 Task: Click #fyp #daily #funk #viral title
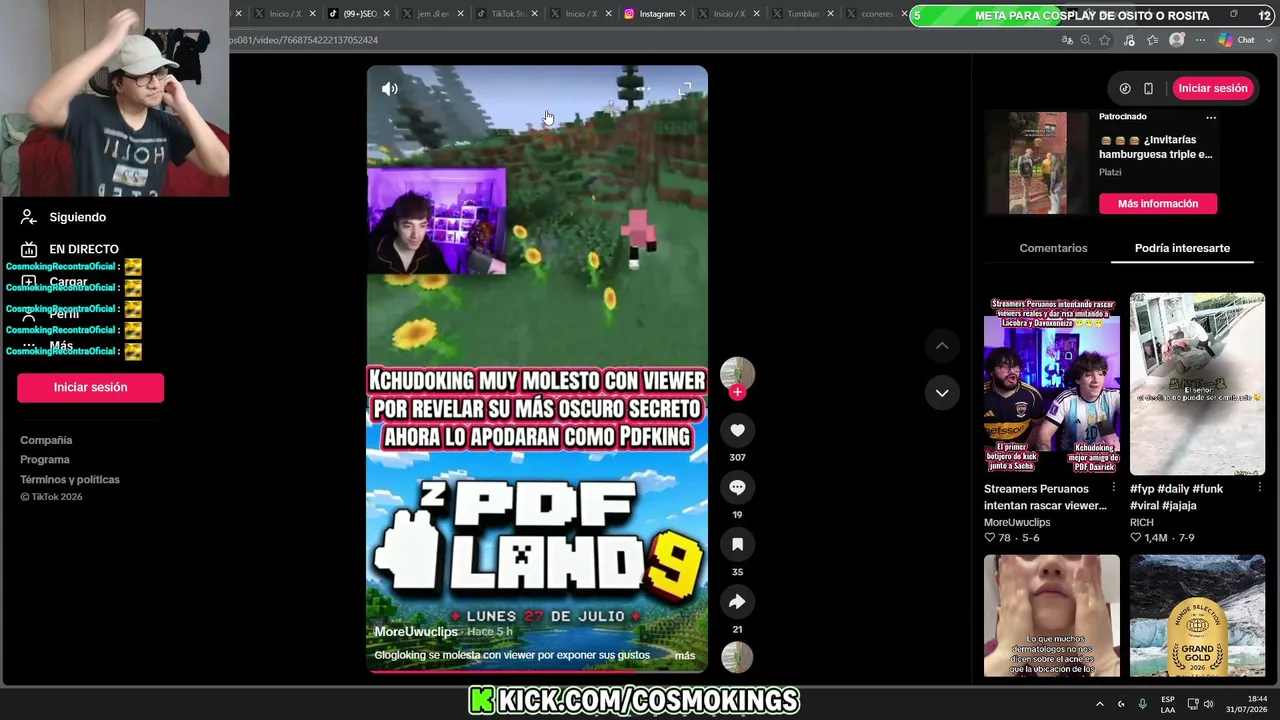click(1177, 497)
